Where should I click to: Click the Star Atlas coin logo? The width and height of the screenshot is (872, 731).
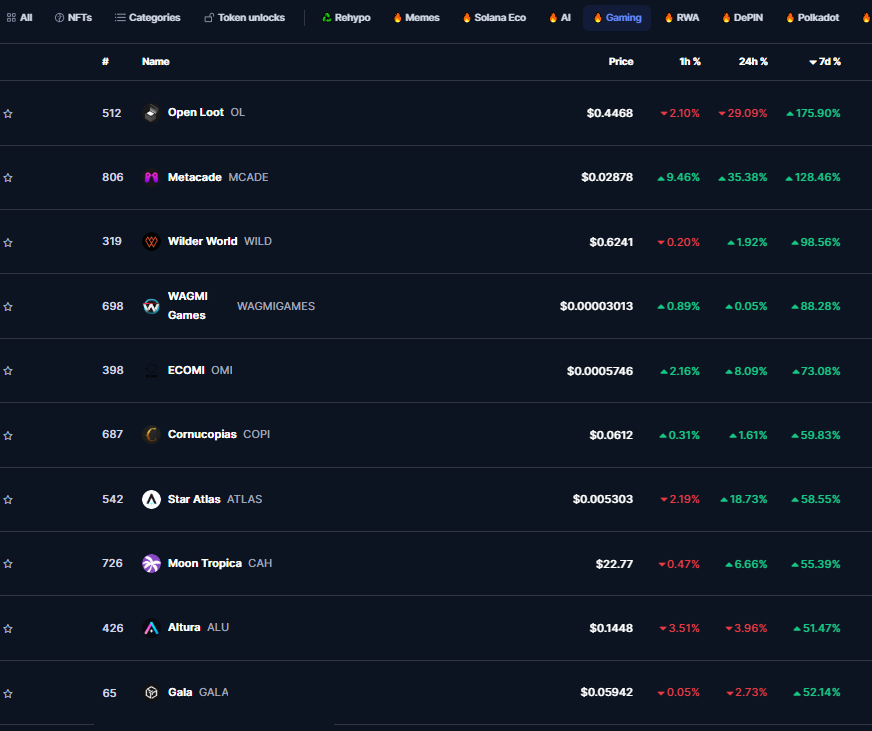click(151, 499)
